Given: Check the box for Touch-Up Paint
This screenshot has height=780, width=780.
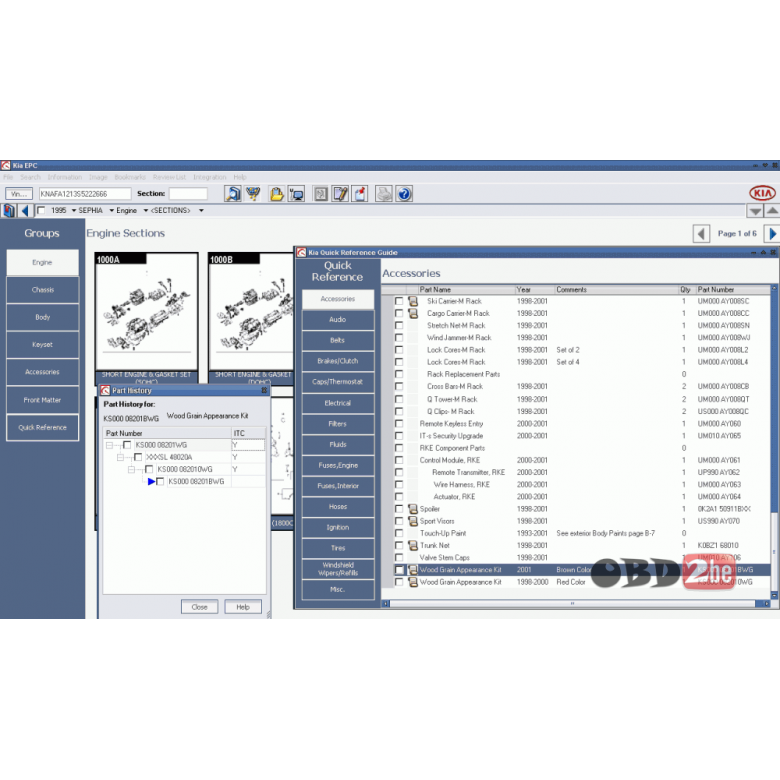Looking at the screenshot, I should click(x=399, y=533).
